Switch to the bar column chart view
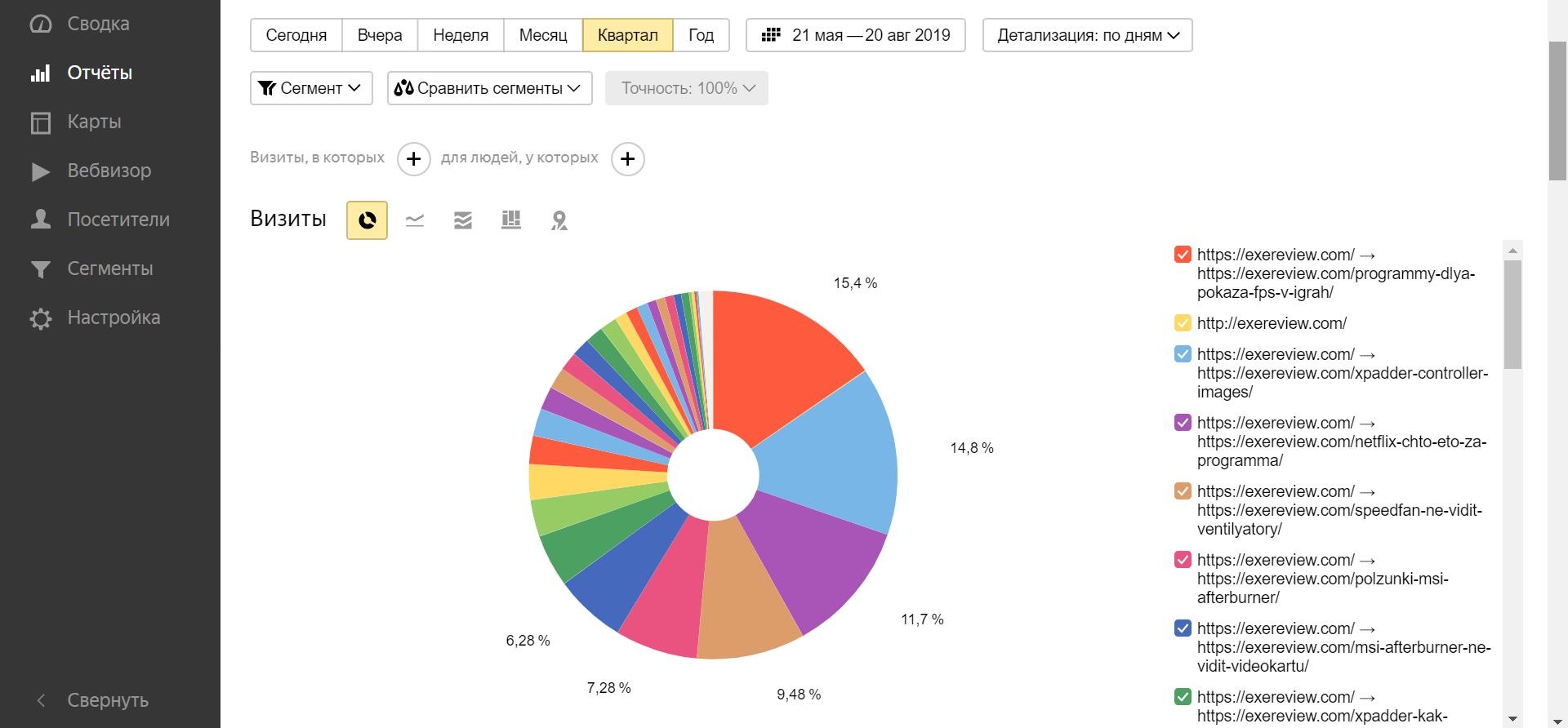1568x728 pixels. tap(511, 220)
